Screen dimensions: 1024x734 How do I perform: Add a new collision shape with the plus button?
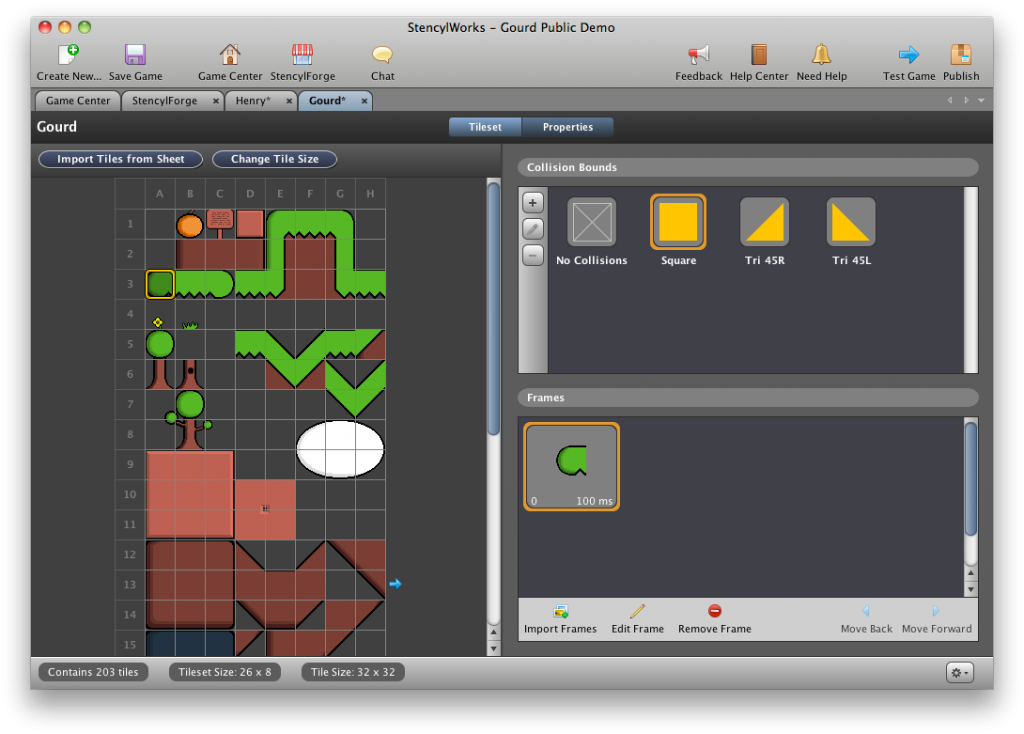pos(533,203)
